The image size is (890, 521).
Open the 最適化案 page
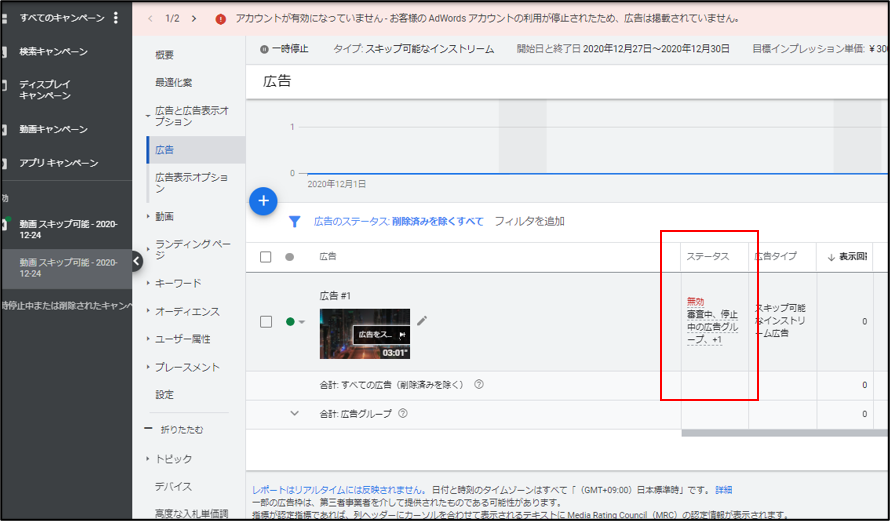click(174, 82)
